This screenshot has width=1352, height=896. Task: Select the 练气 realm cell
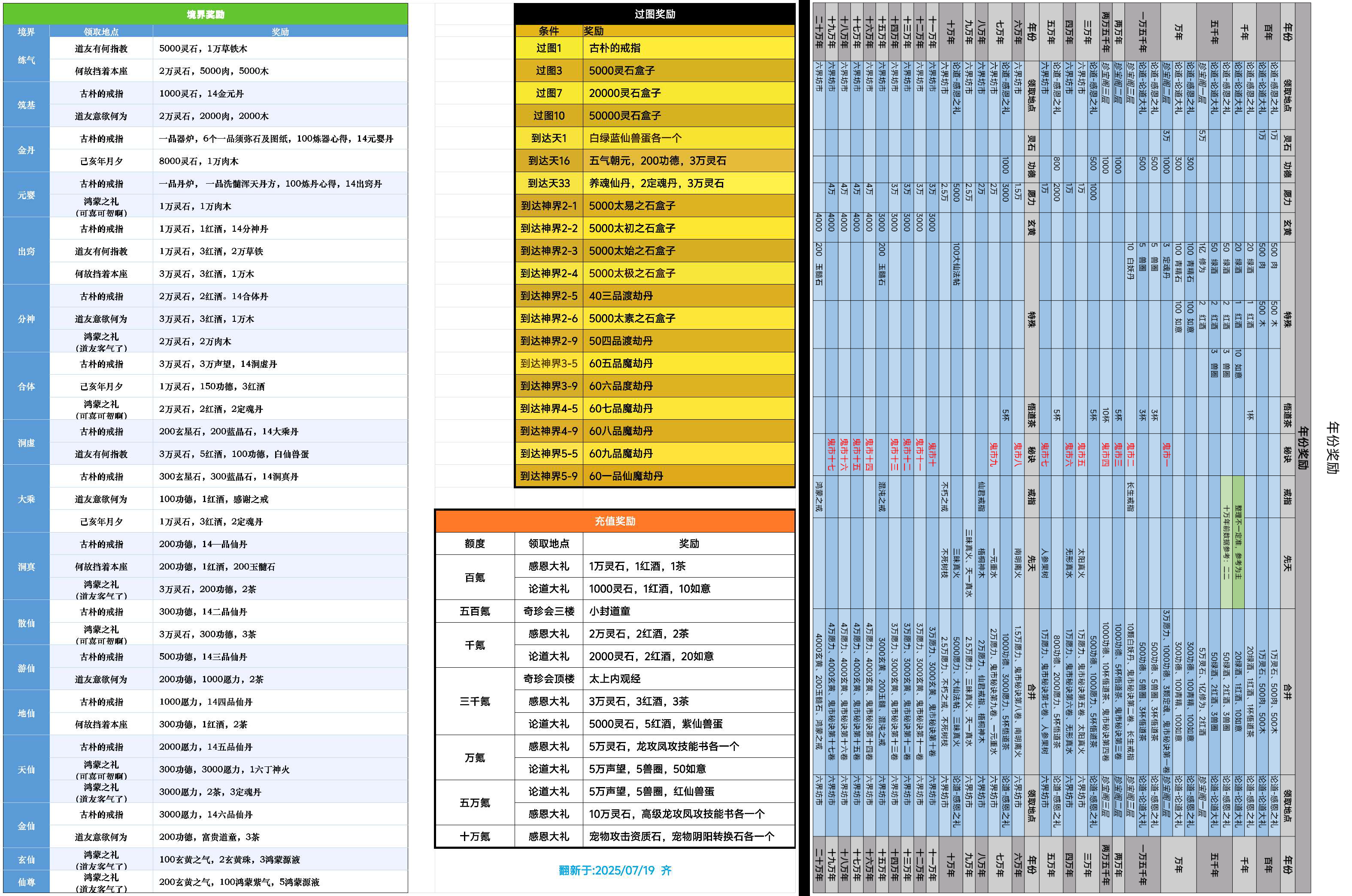click(x=26, y=59)
